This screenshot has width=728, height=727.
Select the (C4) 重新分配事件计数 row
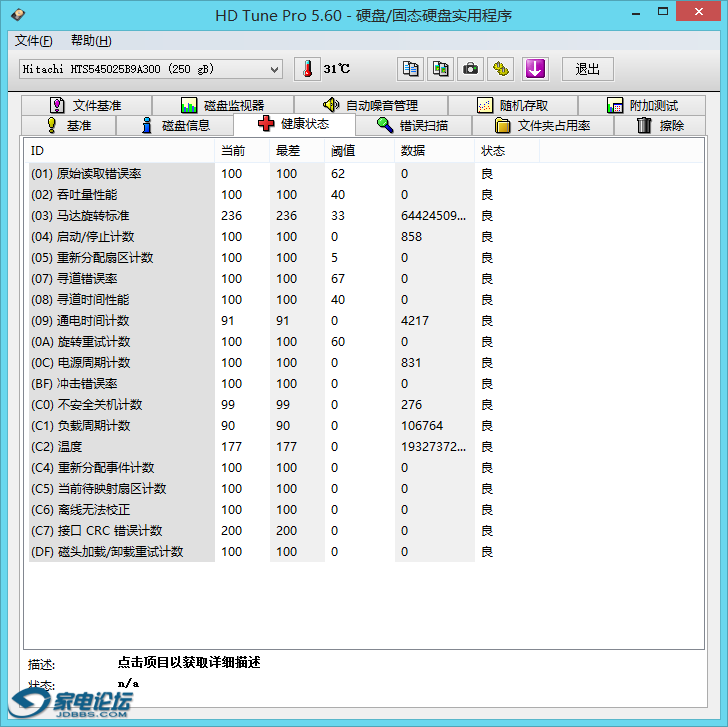pos(284,467)
